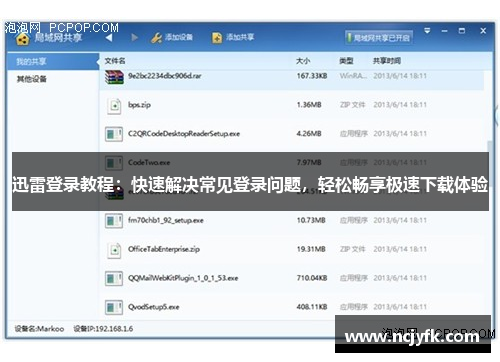This screenshot has height=362, width=500.
Task: Select the 我的共享 sidebar tab
Action: click(53, 62)
